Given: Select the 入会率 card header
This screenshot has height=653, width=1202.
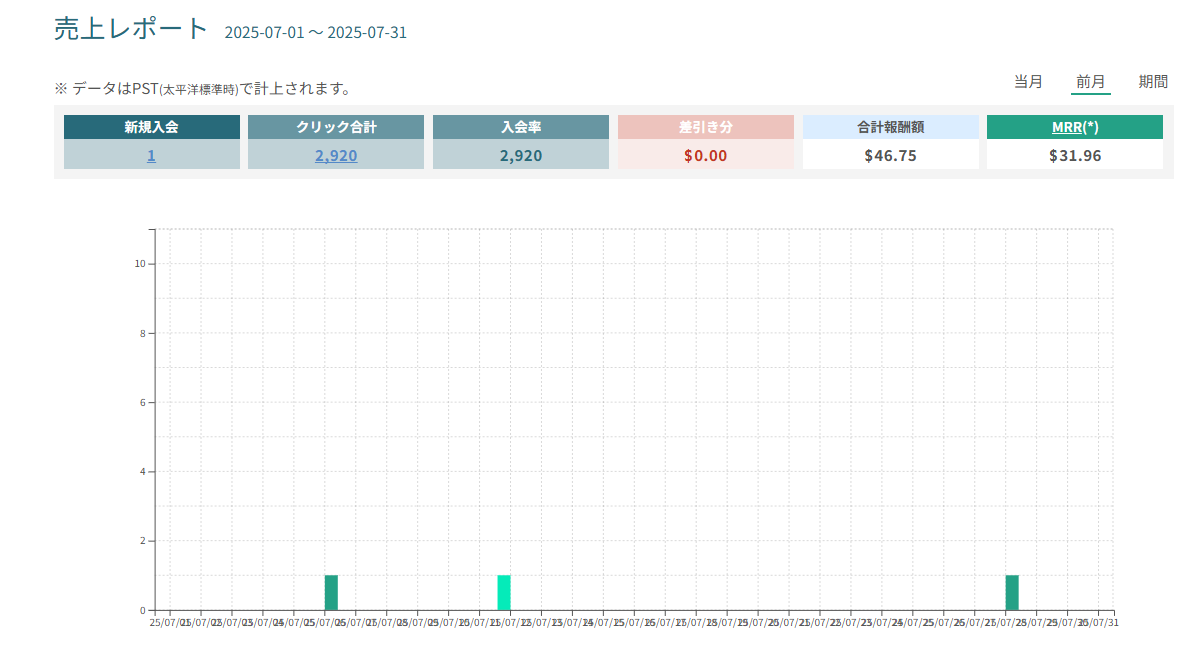Looking at the screenshot, I should [520, 127].
